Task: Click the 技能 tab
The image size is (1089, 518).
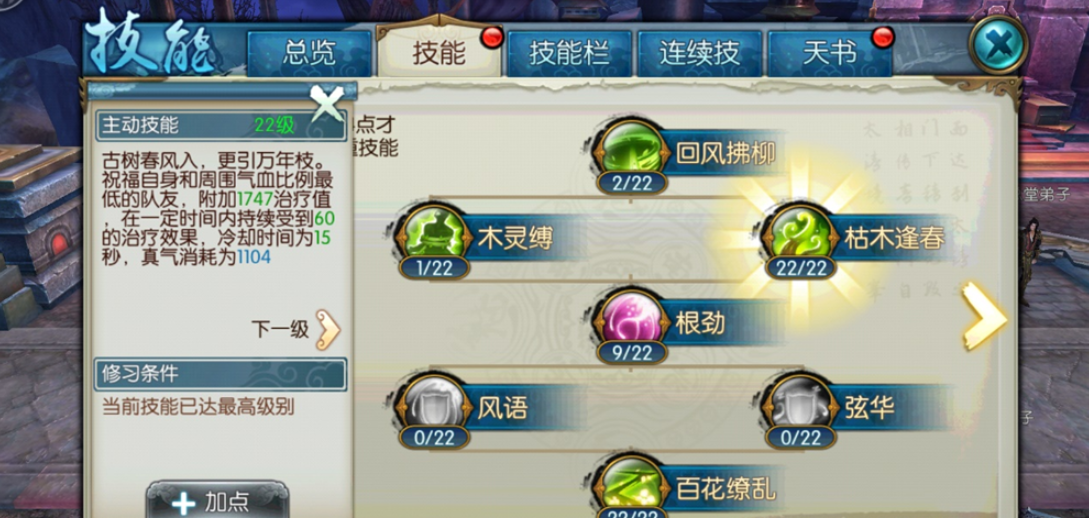Action: coord(439,52)
